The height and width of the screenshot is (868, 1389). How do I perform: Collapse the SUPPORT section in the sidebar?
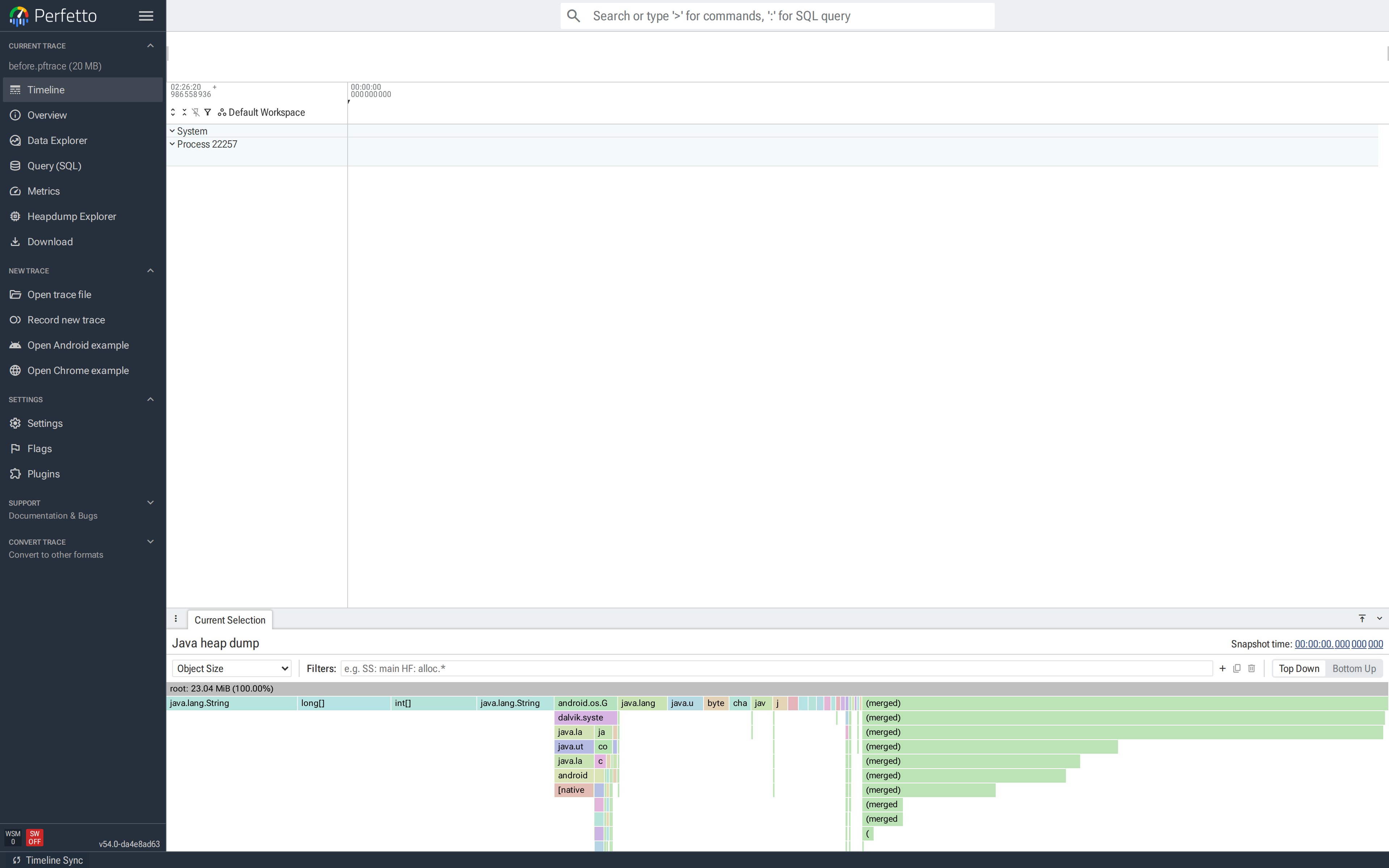pyautogui.click(x=150, y=502)
